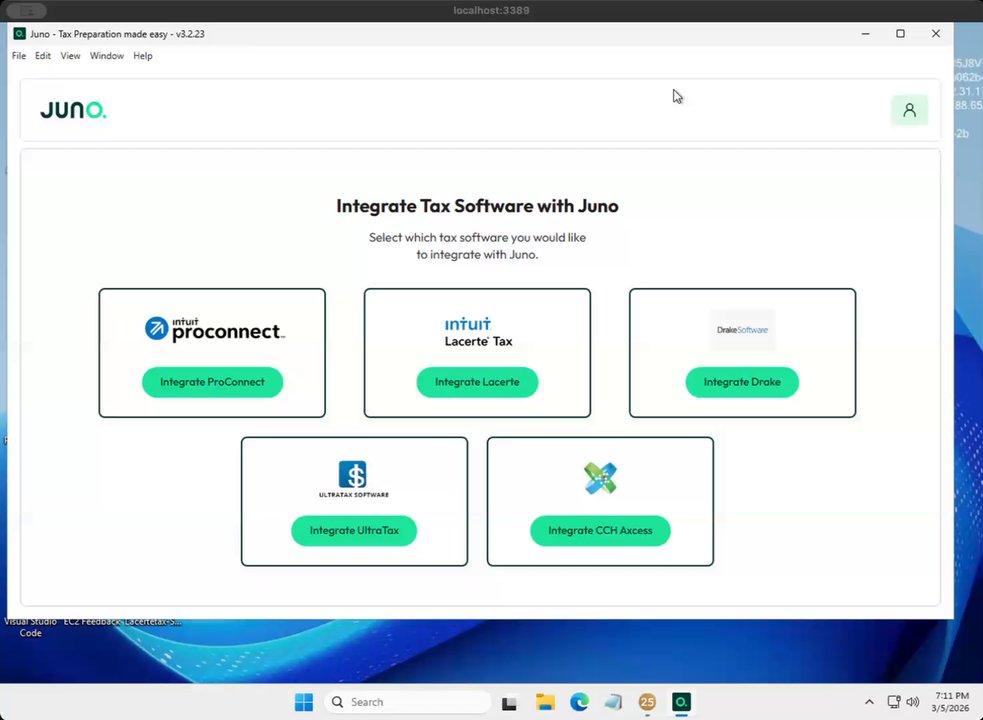
Task: Open File Explorer from taskbar
Action: tap(545, 702)
